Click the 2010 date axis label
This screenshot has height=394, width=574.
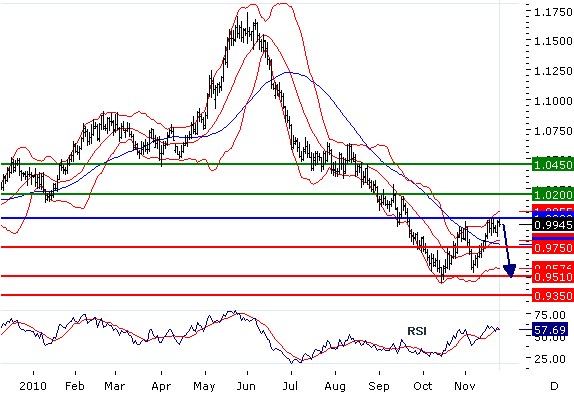33,386
